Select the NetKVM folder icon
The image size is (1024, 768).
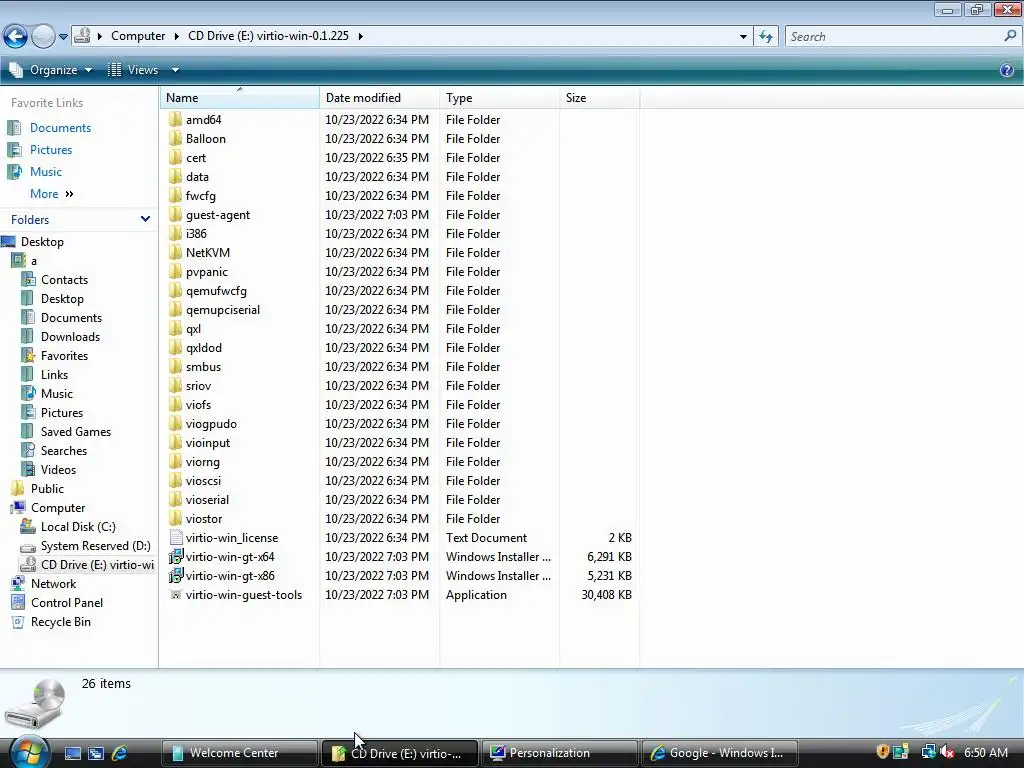(175, 253)
